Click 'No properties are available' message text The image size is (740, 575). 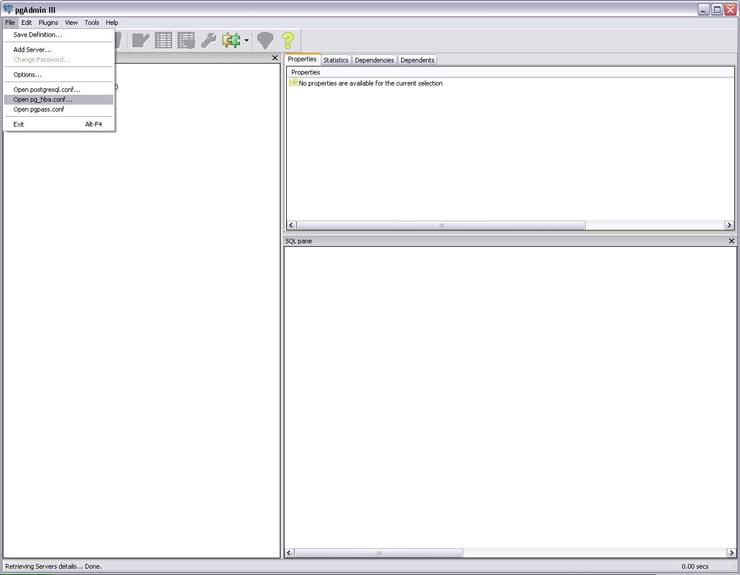370,83
